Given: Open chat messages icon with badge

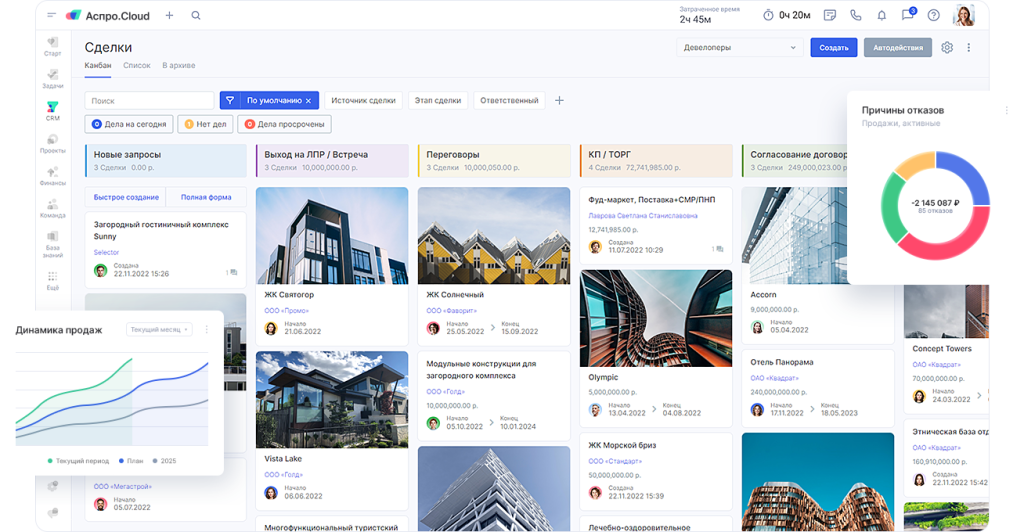Looking at the screenshot, I should (907, 15).
